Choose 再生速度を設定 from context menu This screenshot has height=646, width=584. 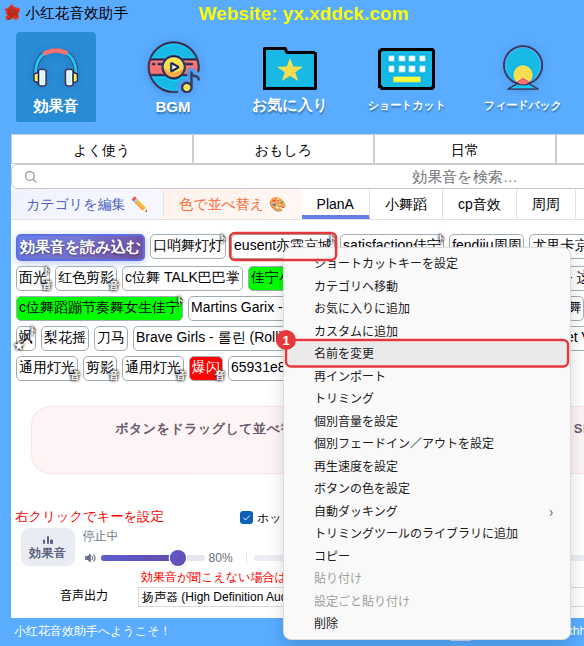point(427,466)
